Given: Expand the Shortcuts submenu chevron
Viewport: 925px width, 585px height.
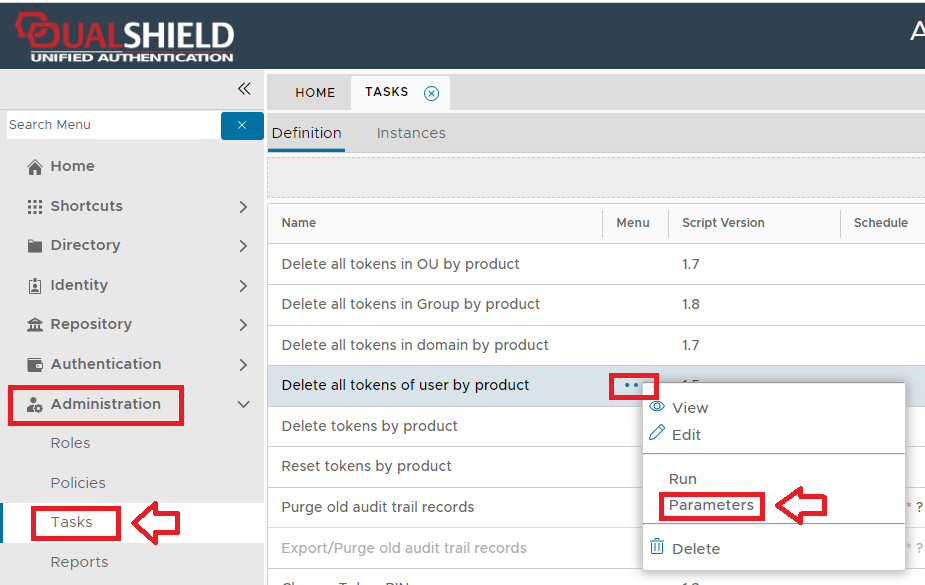Looking at the screenshot, I should [243, 207].
